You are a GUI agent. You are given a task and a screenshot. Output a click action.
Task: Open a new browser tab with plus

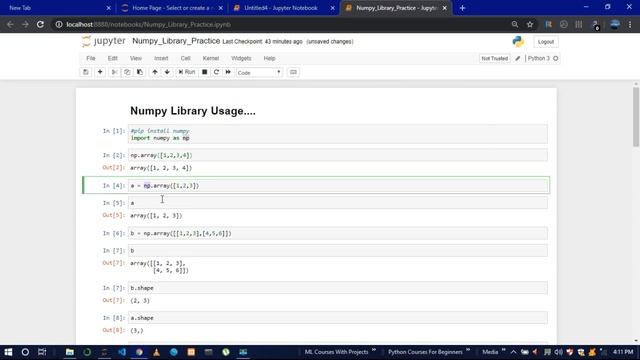[462, 8]
